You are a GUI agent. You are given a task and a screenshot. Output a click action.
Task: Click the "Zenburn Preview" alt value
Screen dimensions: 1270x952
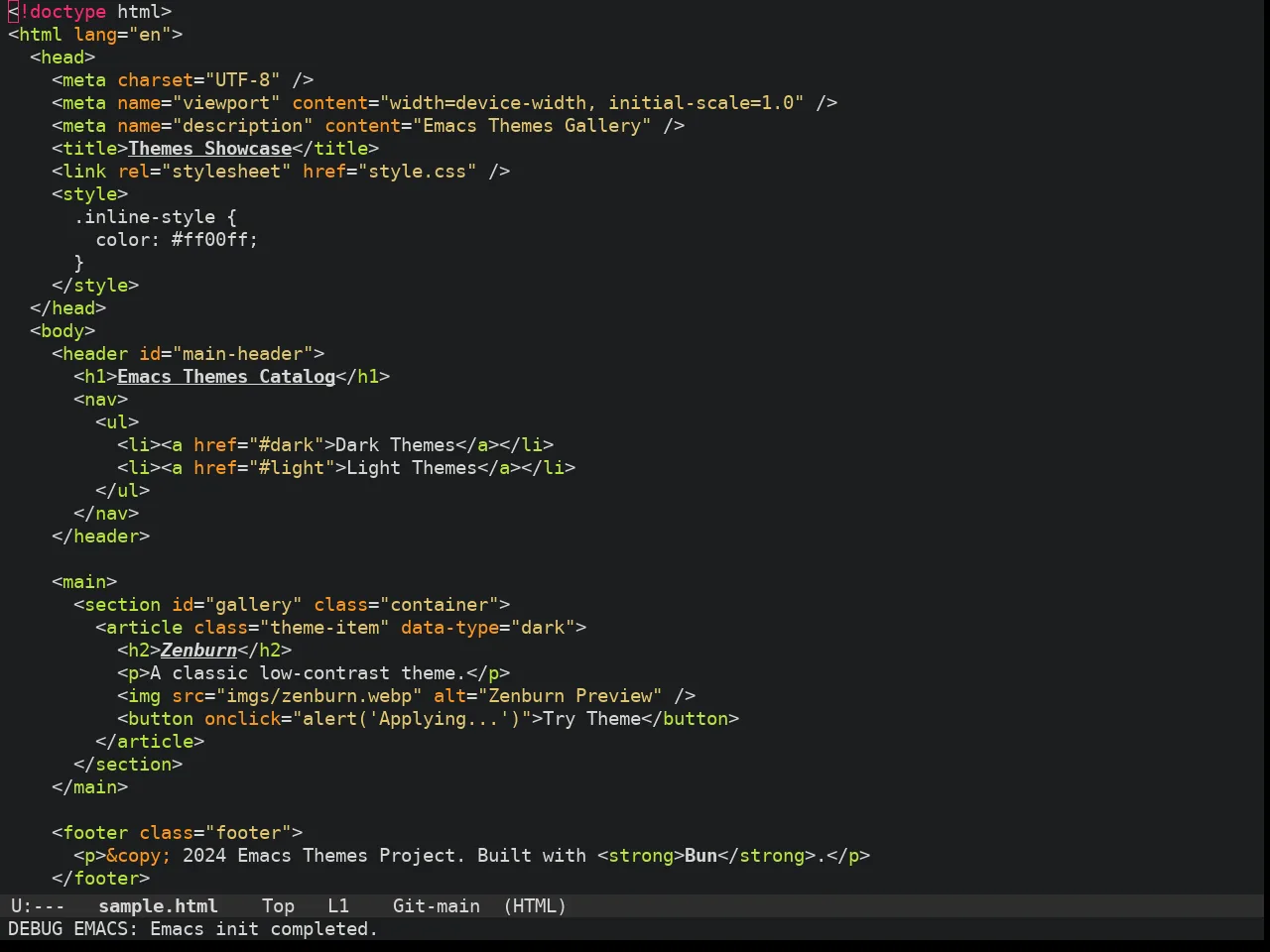pos(571,695)
